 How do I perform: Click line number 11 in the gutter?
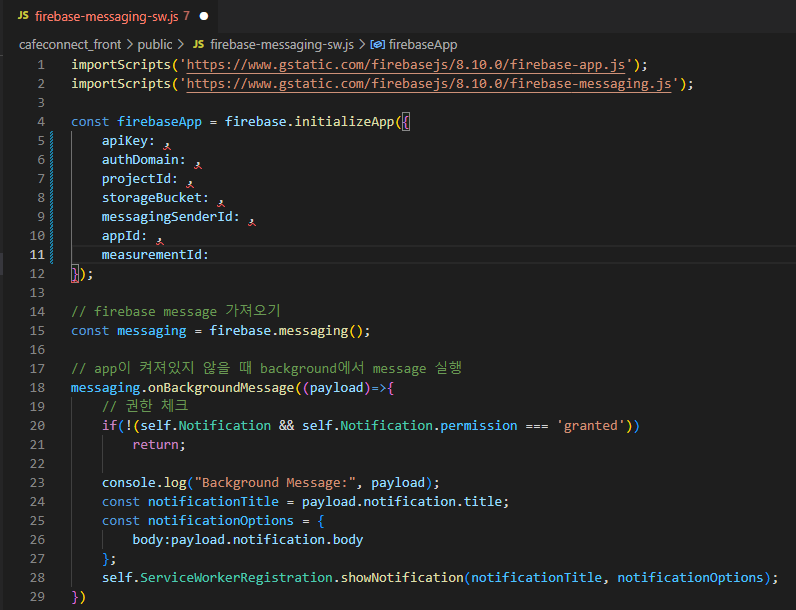coord(37,255)
